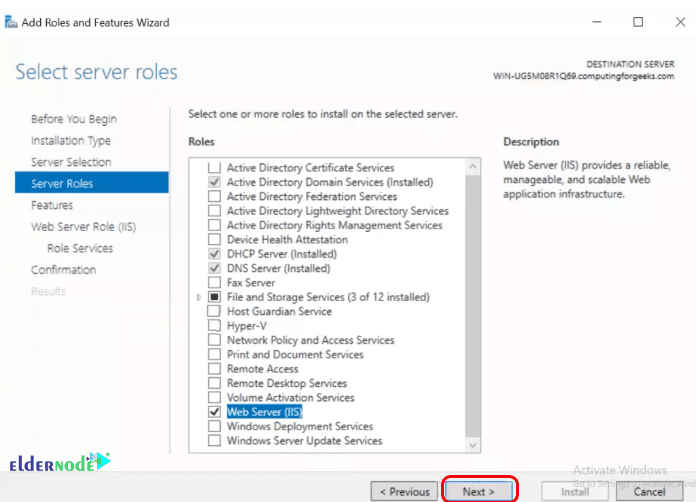Switch to Server Selection page
Image resolution: width=698 pixels, height=502 pixels.
pos(71,162)
